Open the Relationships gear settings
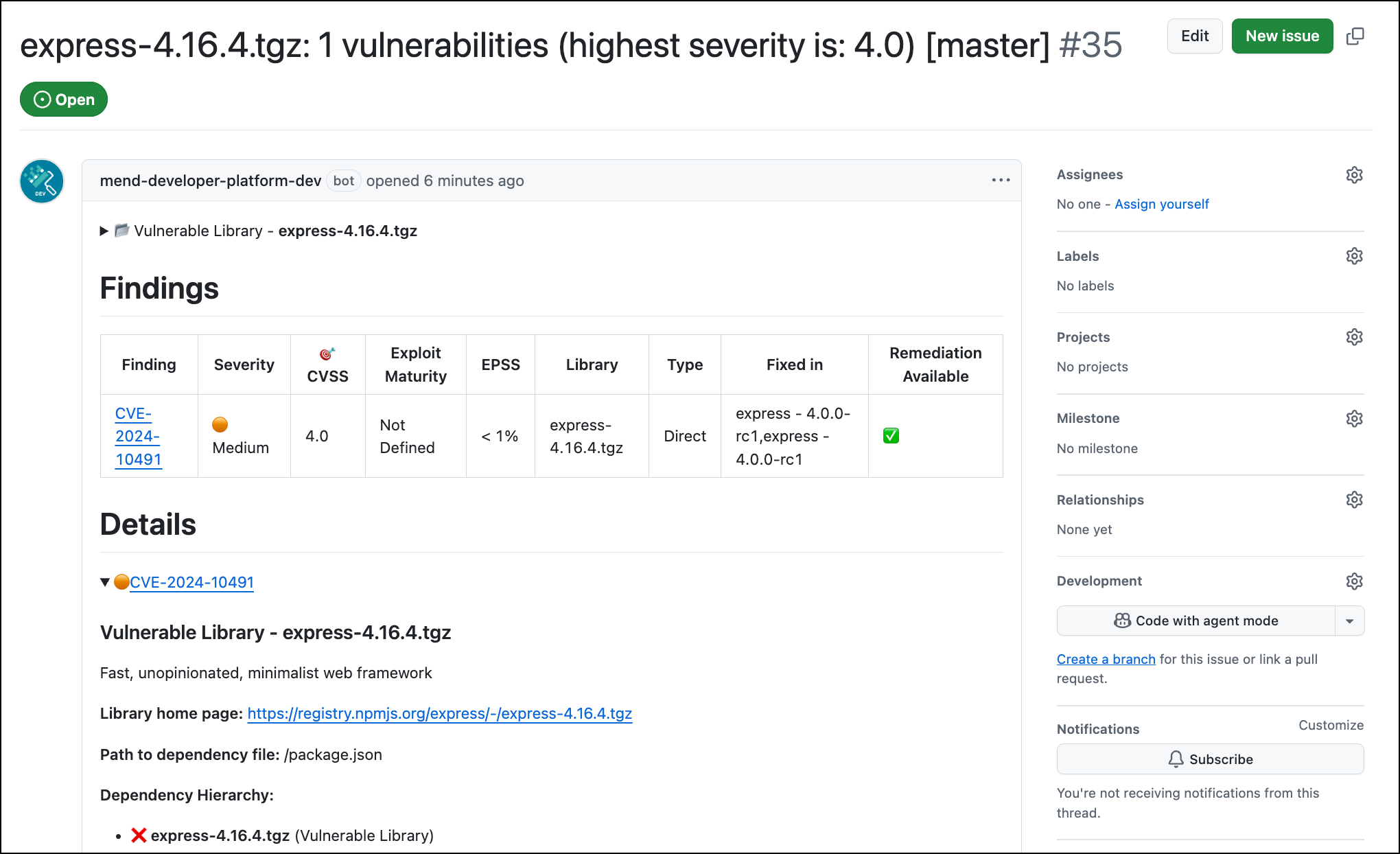The image size is (1400, 854). coord(1354,500)
